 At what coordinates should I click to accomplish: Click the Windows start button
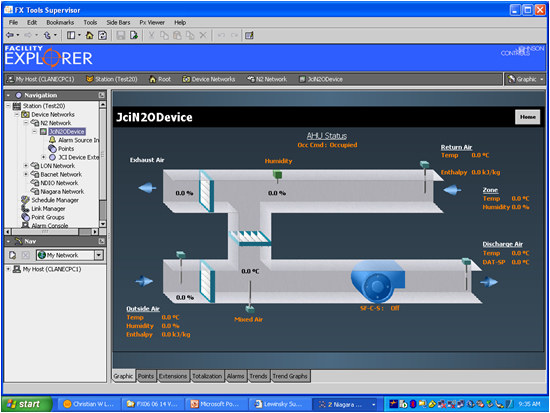click(27, 404)
